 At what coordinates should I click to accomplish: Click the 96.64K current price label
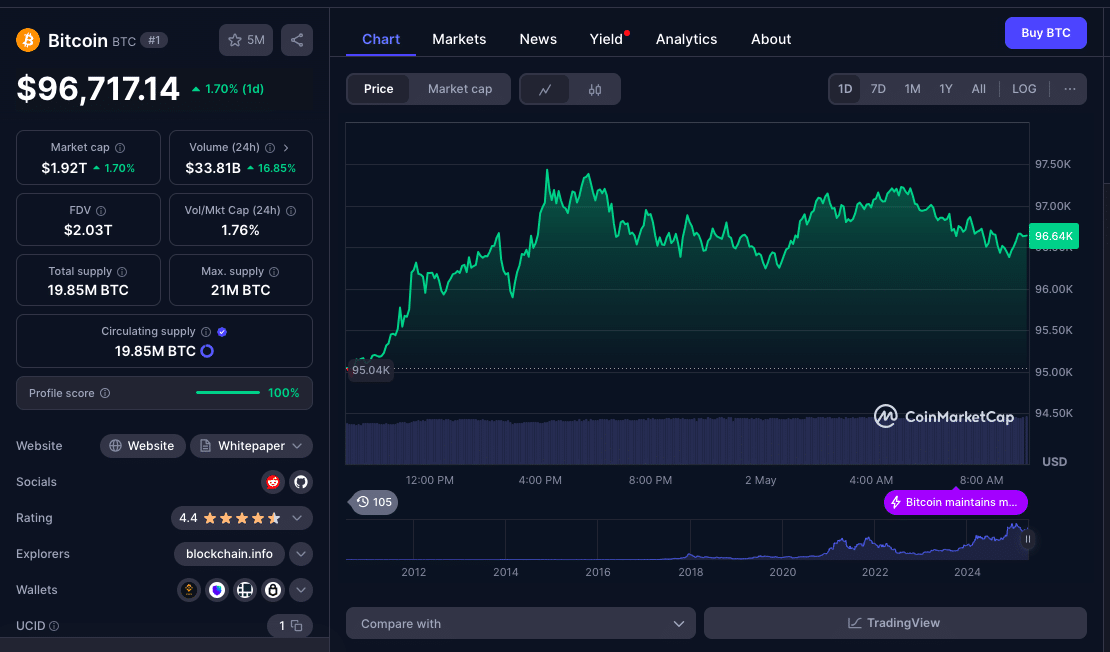[1053, 236]
